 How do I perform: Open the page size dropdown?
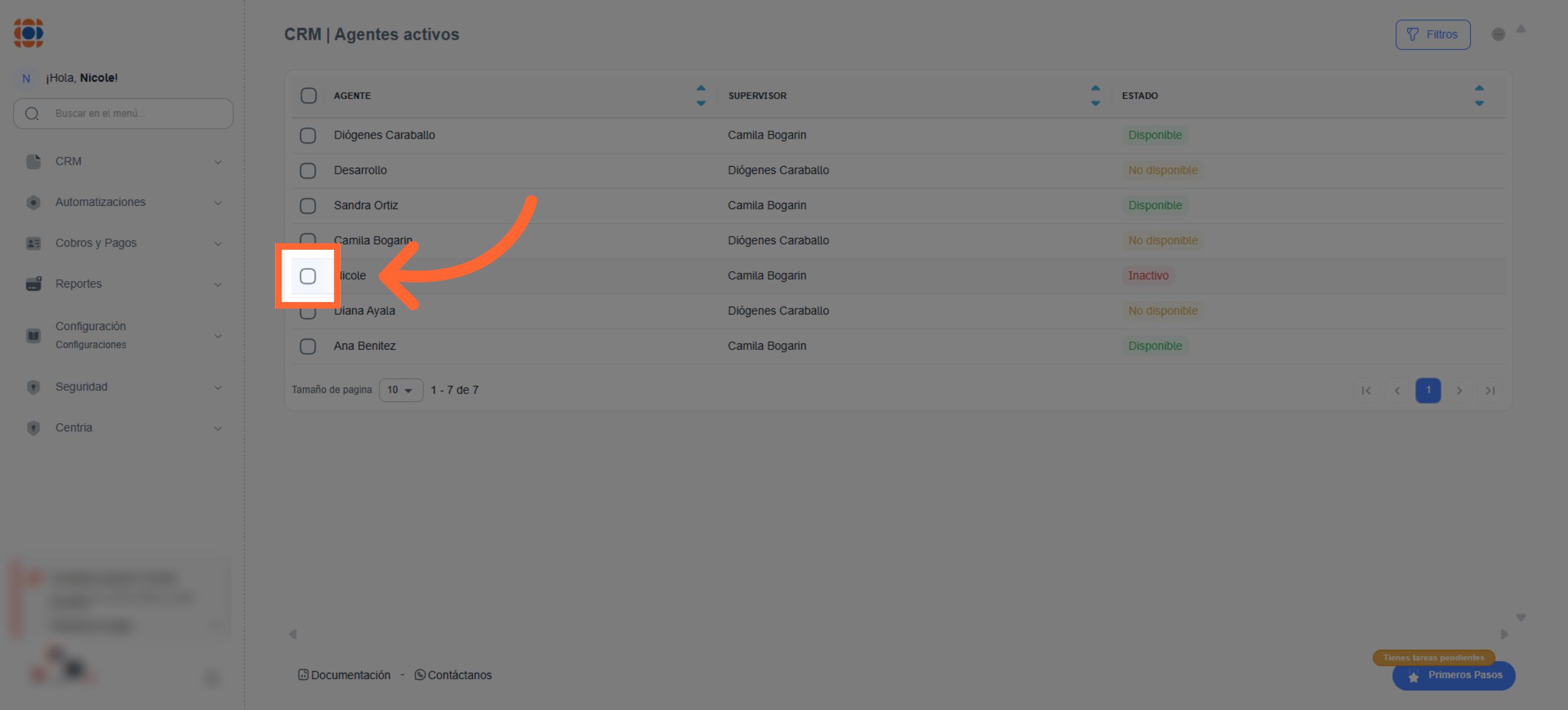[400, 390]
